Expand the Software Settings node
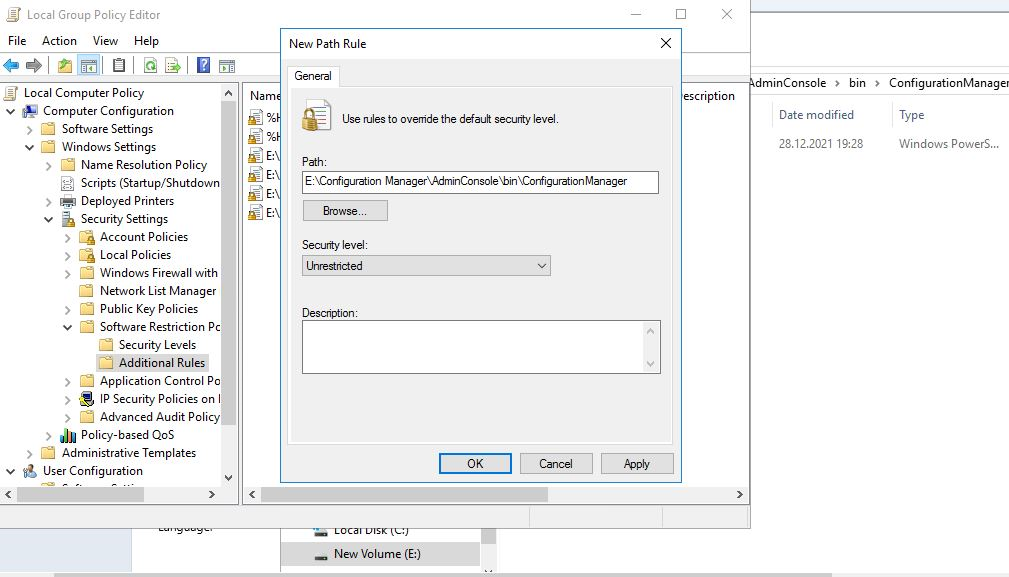1009x577 pixels. [30, 129]
